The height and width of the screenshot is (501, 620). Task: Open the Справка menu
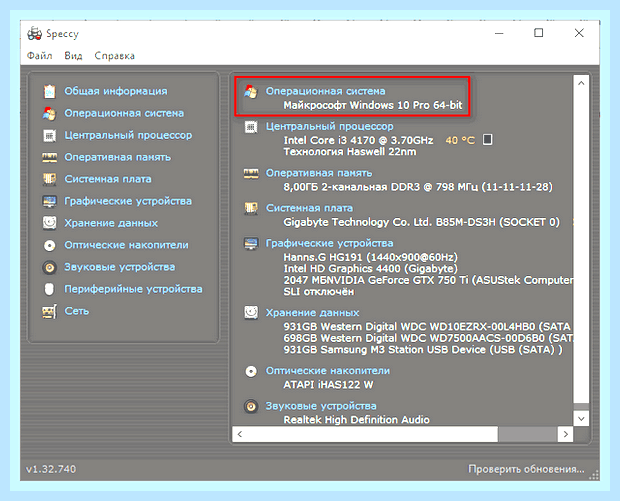[x=115, y=56]
